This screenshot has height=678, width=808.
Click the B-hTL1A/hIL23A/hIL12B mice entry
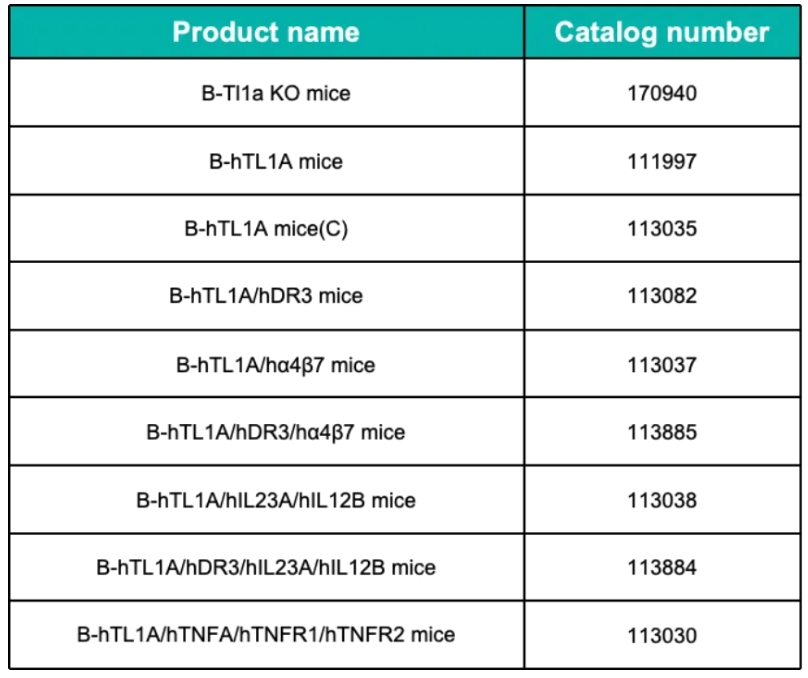[276, 500]
